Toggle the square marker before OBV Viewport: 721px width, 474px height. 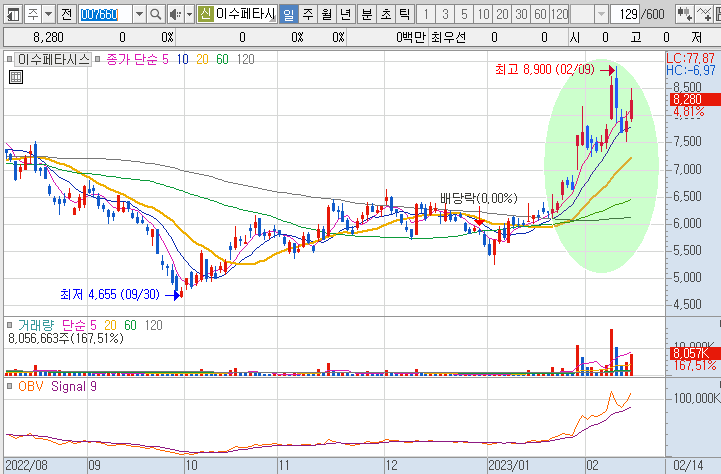click(9, 386)
